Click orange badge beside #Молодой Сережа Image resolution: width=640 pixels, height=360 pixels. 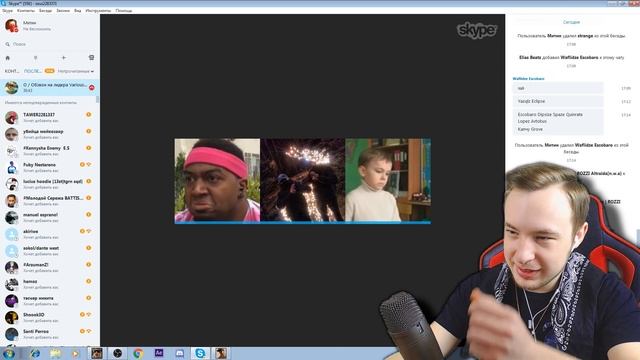point(89,198)
